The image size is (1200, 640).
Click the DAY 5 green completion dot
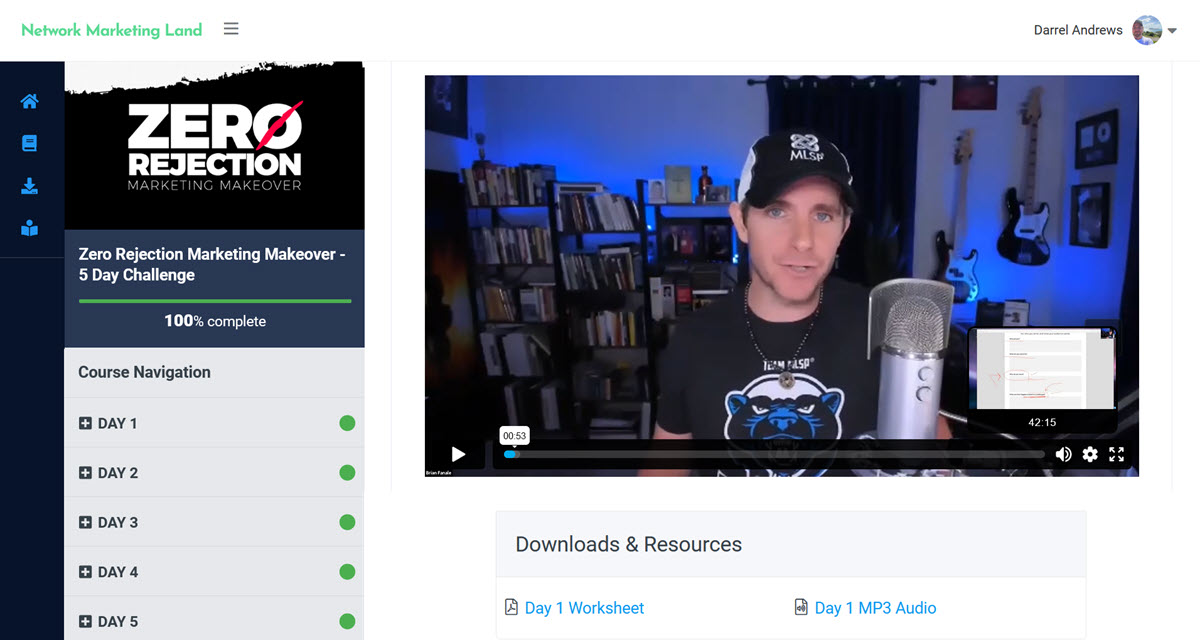point(347,621)
